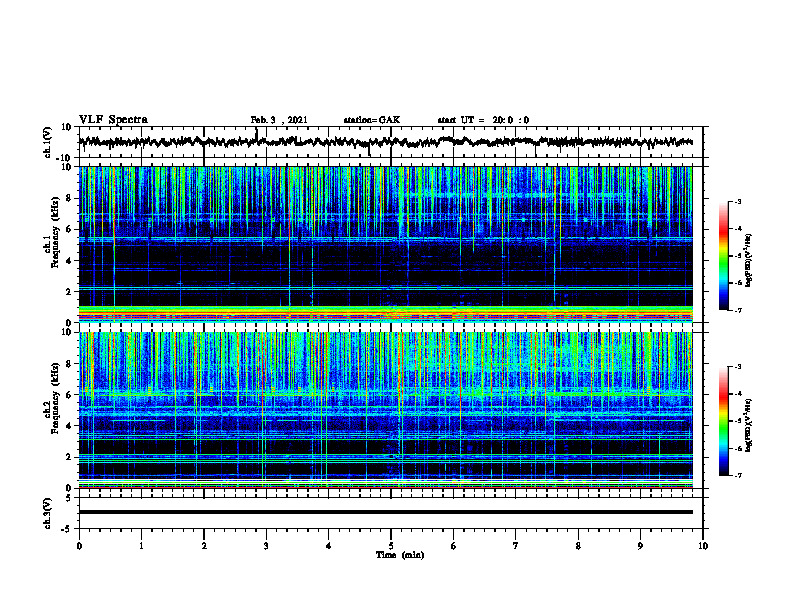The width and height of the screenshot is (792, 612).
Task: Click the ch.2 spectrogram 6 kHz tick label
Action: click(x=70, y=394)
